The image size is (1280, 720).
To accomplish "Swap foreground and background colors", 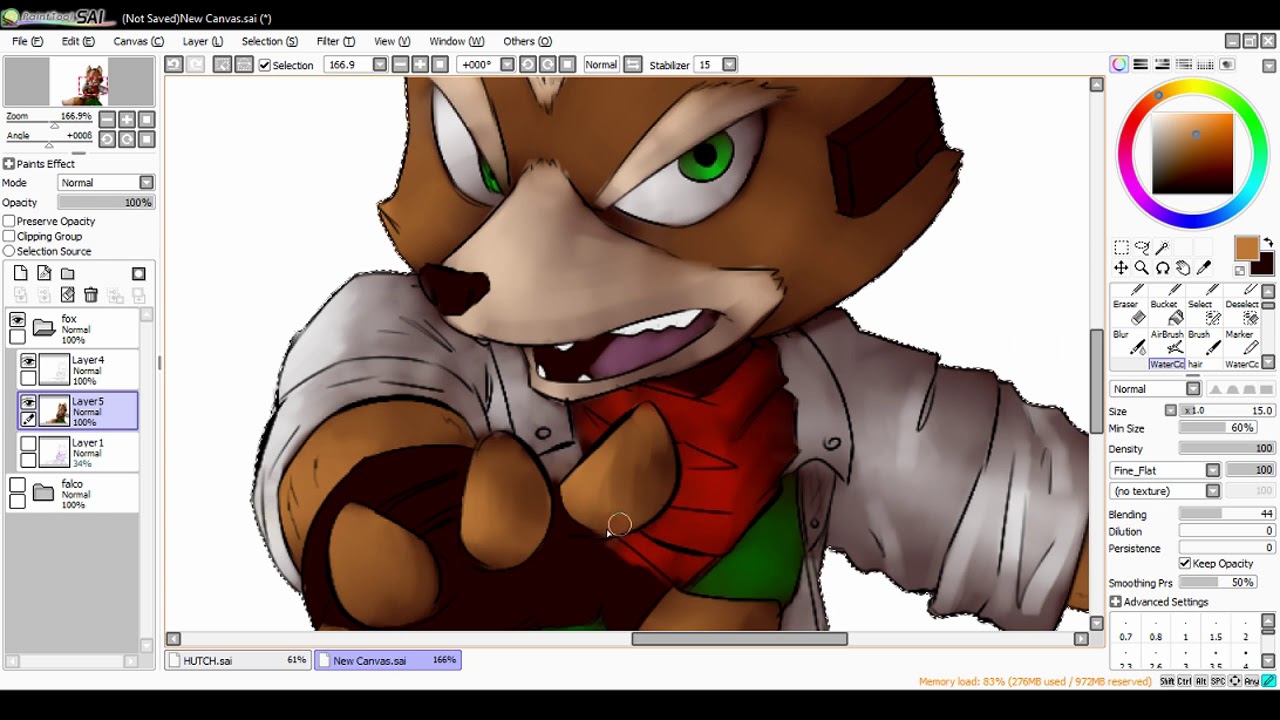I will point(1268,243).
